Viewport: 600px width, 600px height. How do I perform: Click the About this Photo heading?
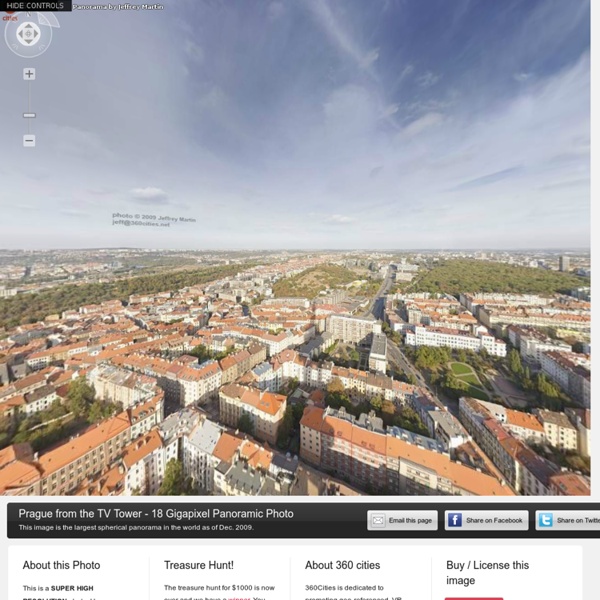tap(61, 565)
